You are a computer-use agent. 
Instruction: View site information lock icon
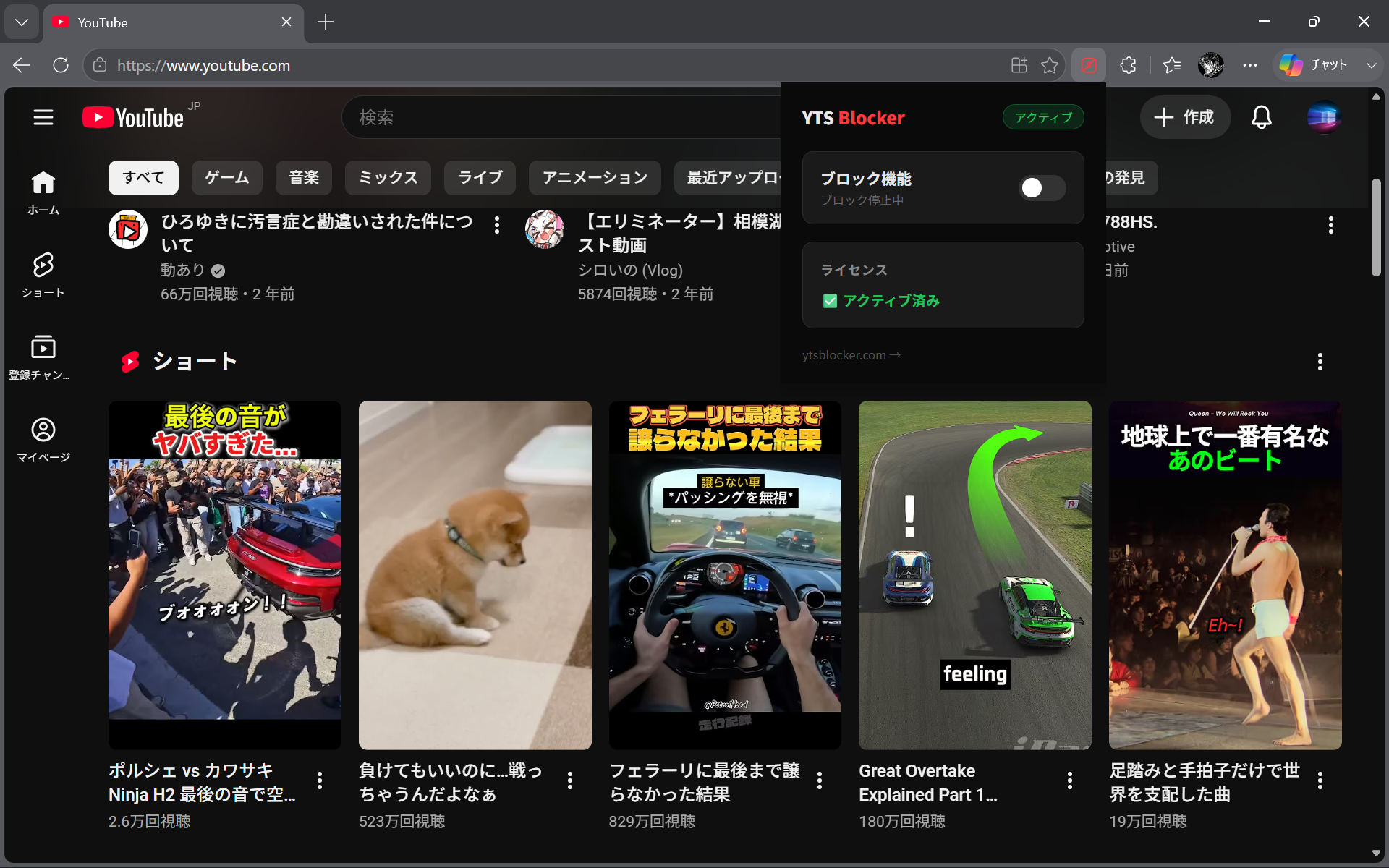pyautogui.click(x=100, y=65)
